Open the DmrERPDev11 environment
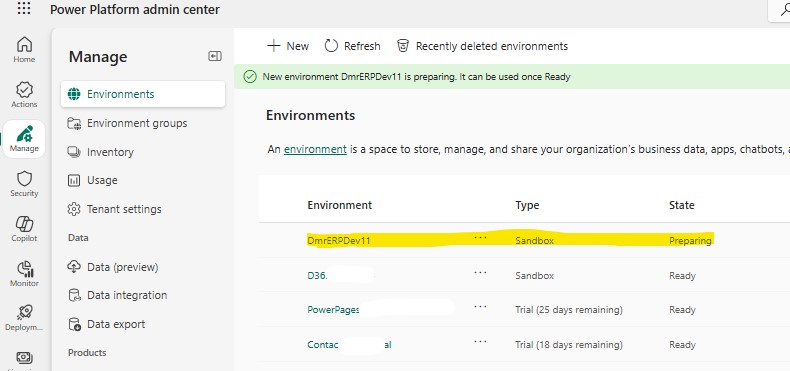The width and height of the screenshot is (790, 371). pos(339,240)
